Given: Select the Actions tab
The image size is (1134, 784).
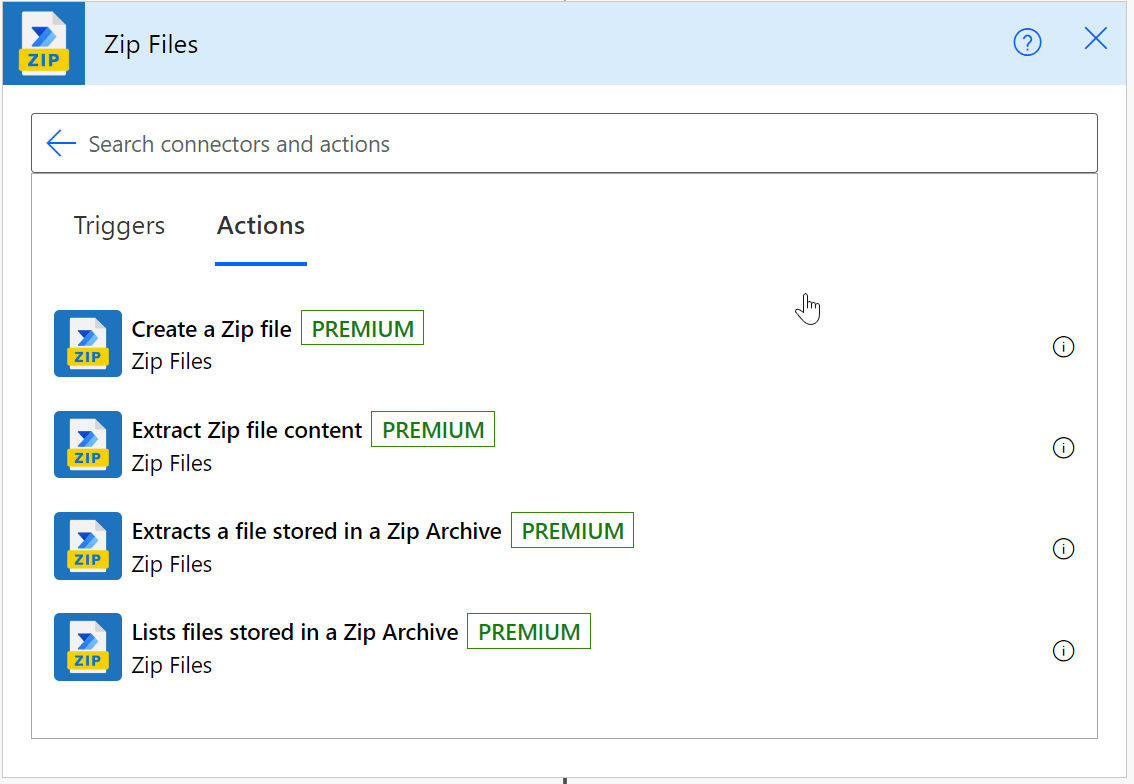Looking at the screenshot, I should [x=260, y=226].
